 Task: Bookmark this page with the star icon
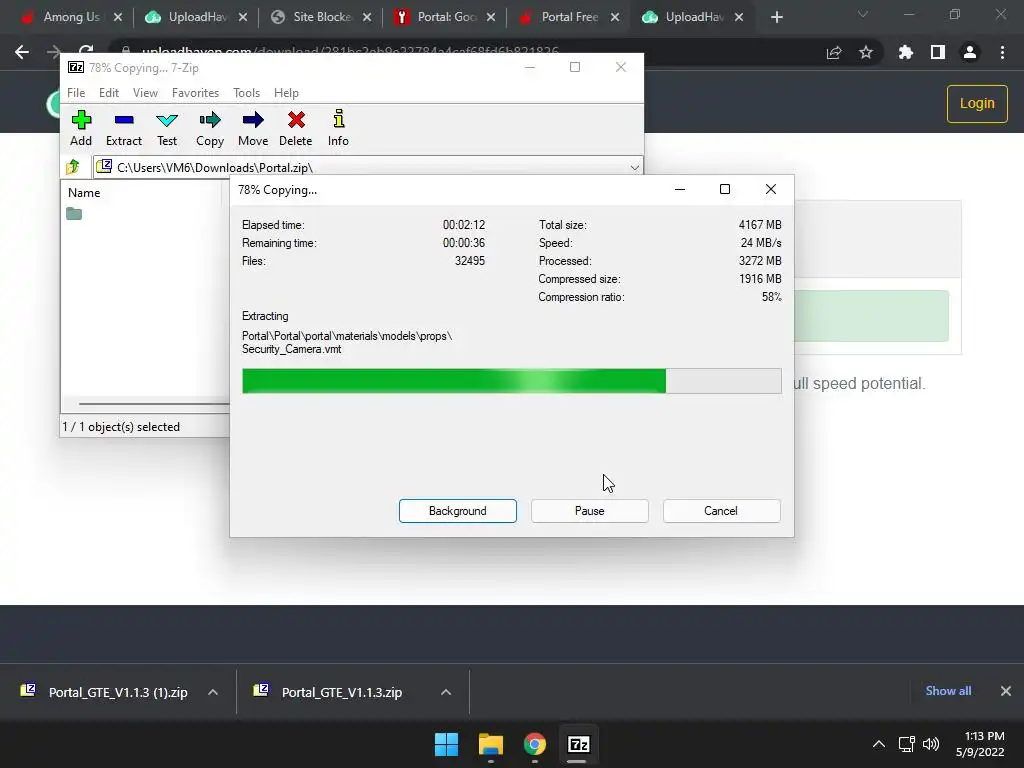(x=866, y=52)
